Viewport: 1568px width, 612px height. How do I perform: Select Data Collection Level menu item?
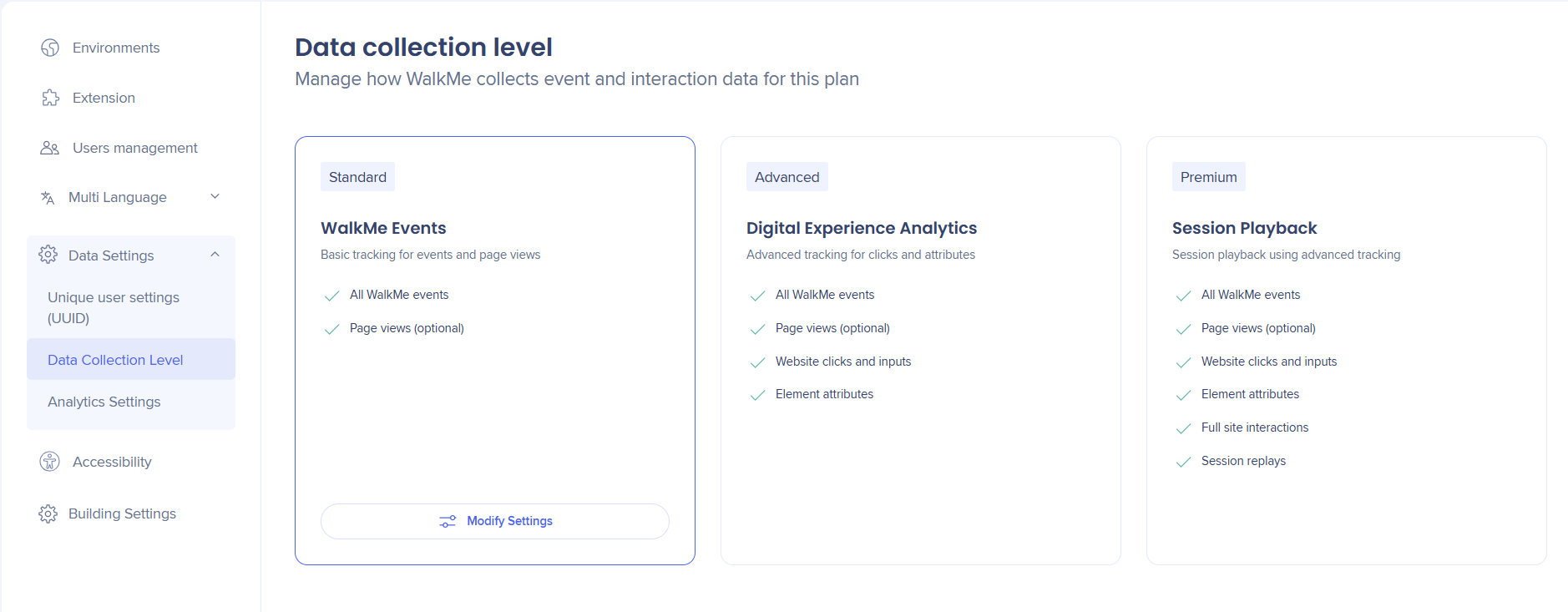point(115,360)
